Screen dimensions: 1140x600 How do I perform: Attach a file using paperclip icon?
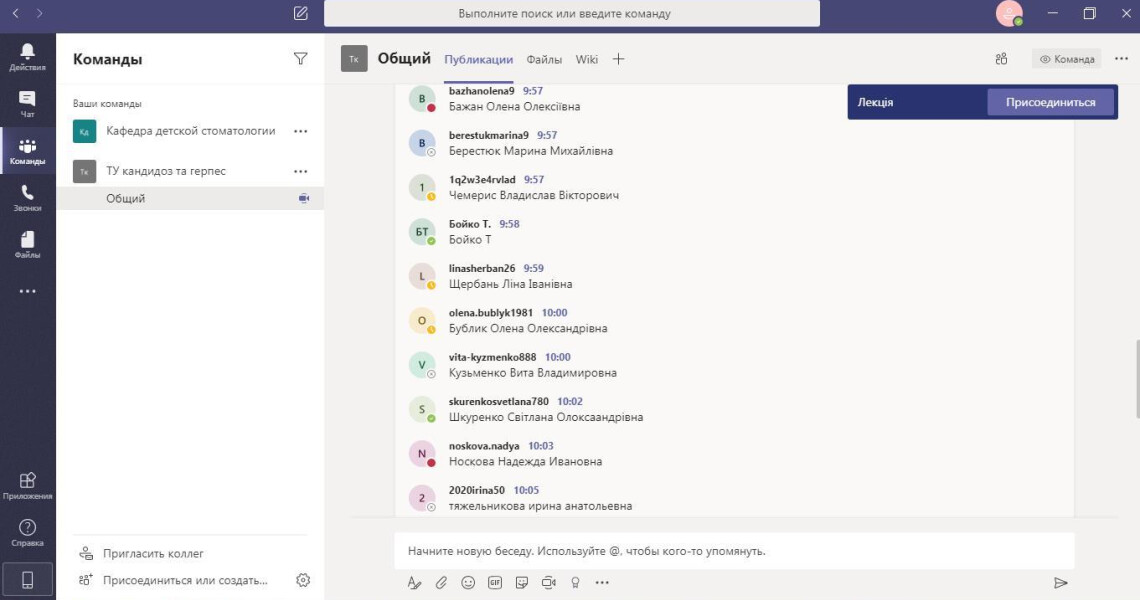441,582
